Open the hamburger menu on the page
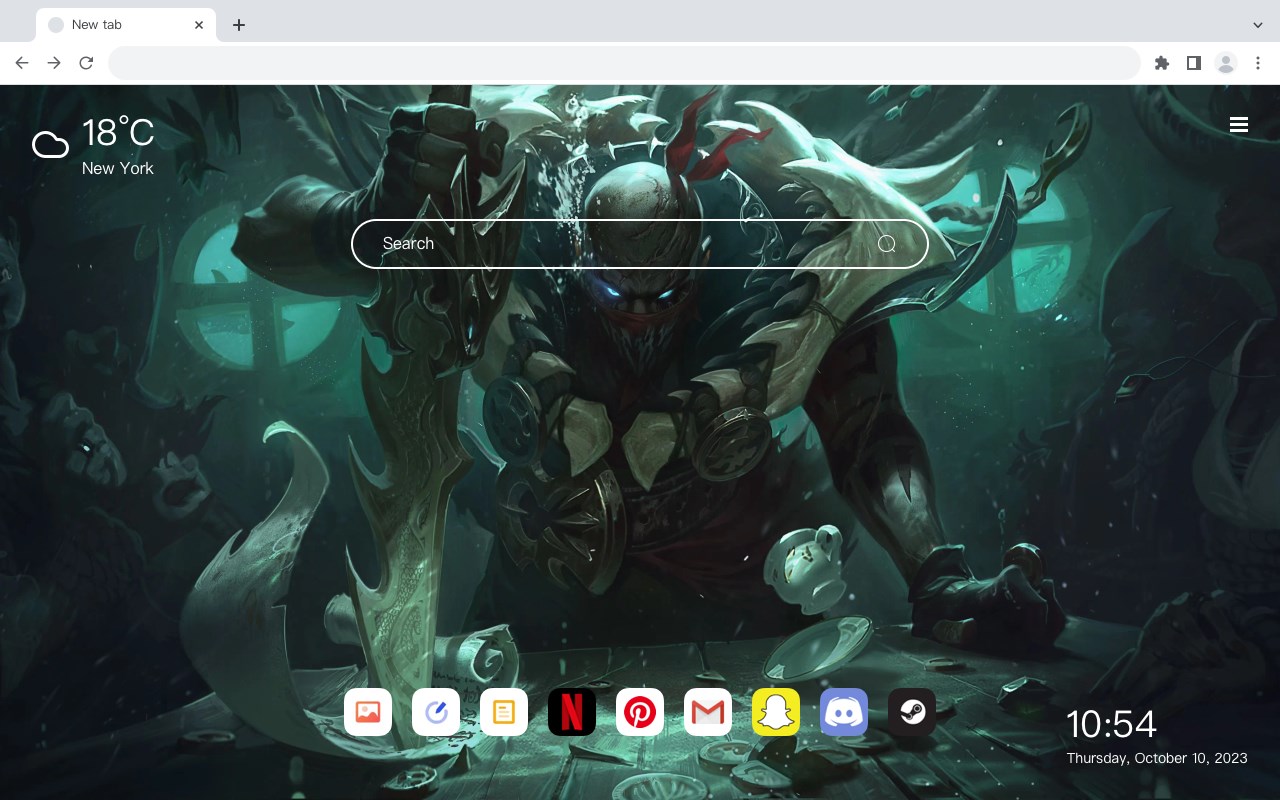 click(x=1239, y=124)
